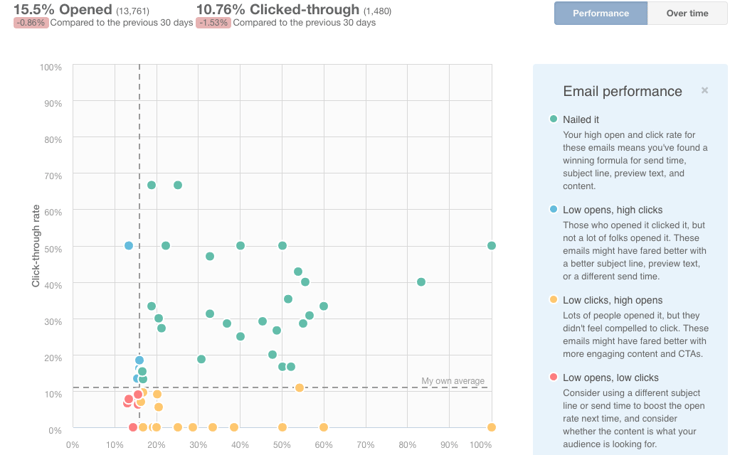Image resolution: width=735 pixels, height=455 pixels.
Task: Click the My own average line label
Action: click(x=453, y=381)
